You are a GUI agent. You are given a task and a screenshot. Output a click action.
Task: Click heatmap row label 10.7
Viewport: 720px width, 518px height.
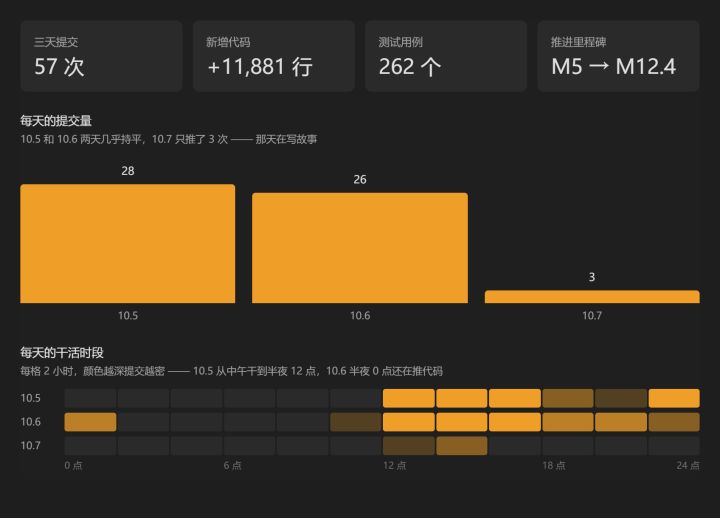tap(30, 445)
